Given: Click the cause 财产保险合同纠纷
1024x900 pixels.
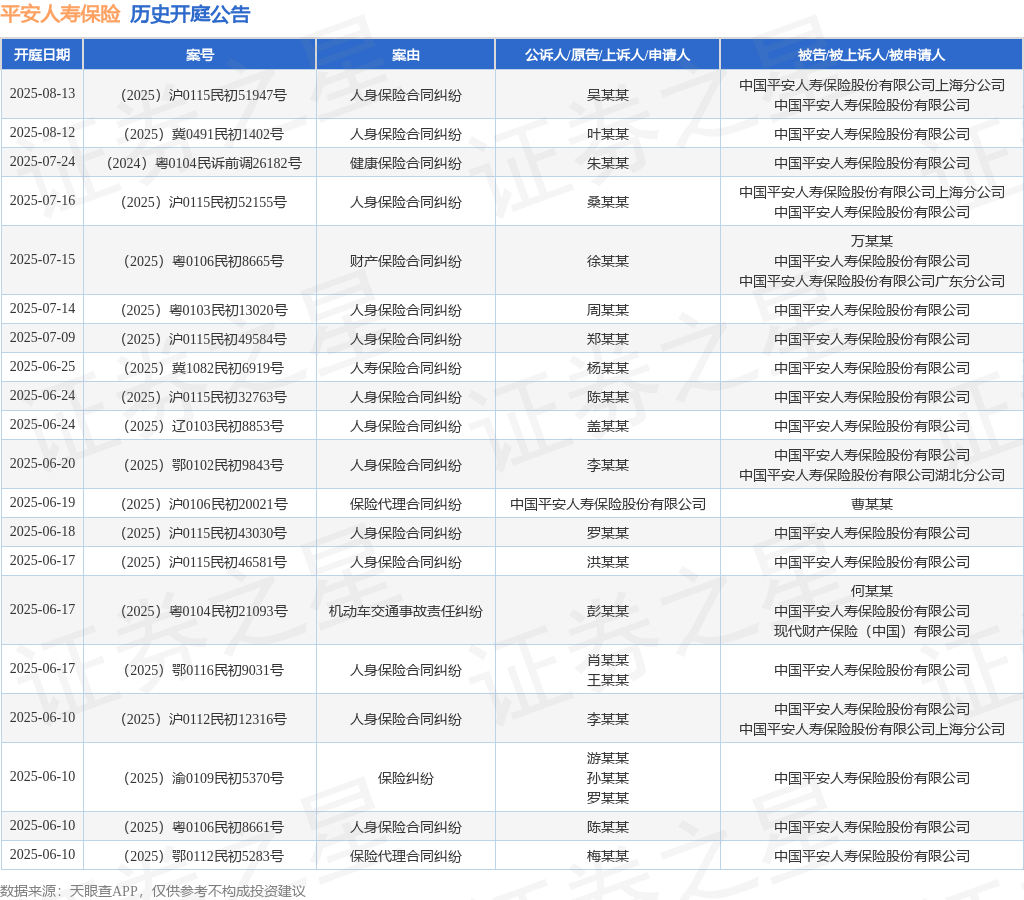Looking at the screenshot, I should (x=406, y=261).
